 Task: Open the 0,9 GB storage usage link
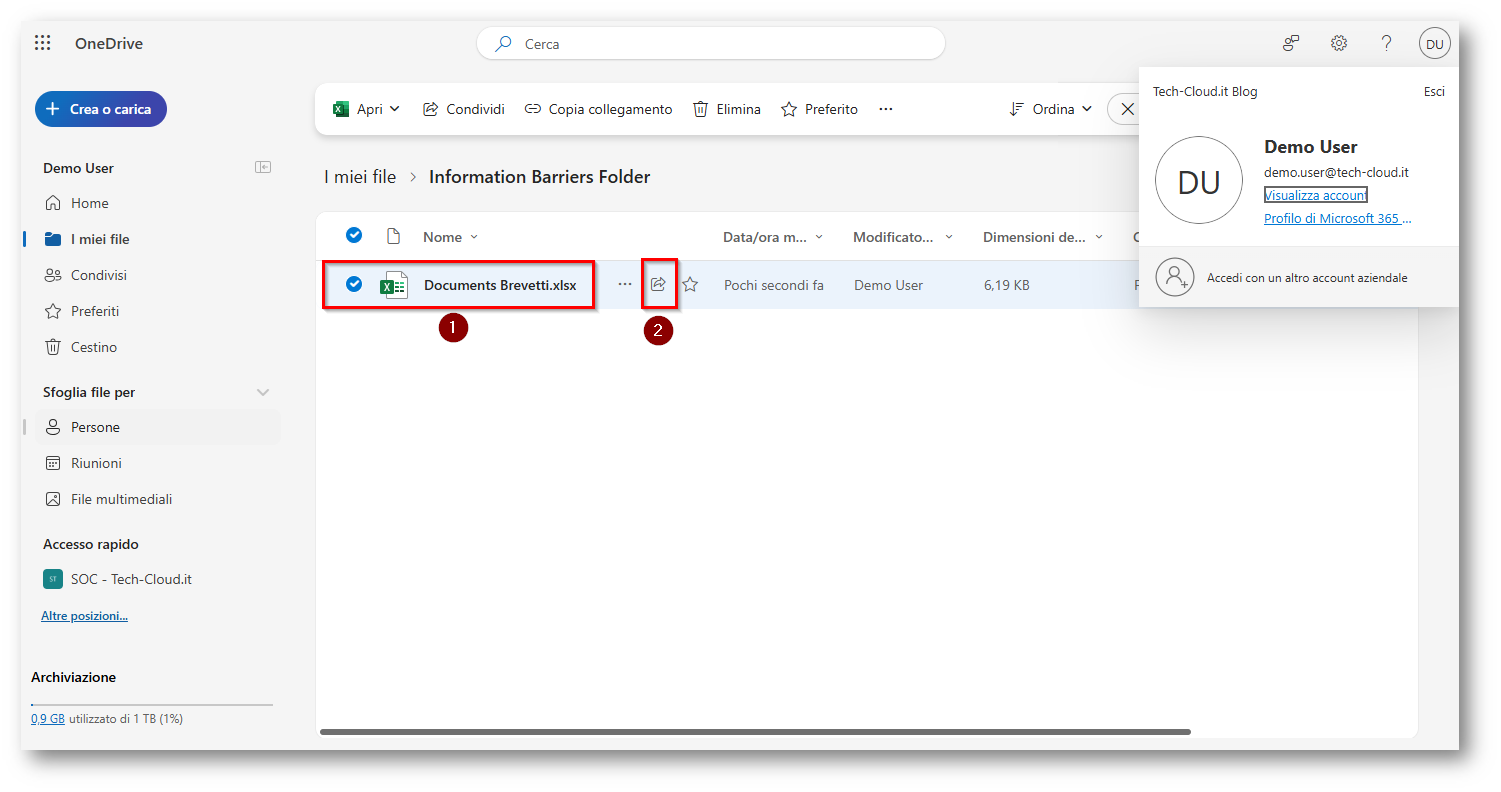pyautogui.click(x=48, y=719)
